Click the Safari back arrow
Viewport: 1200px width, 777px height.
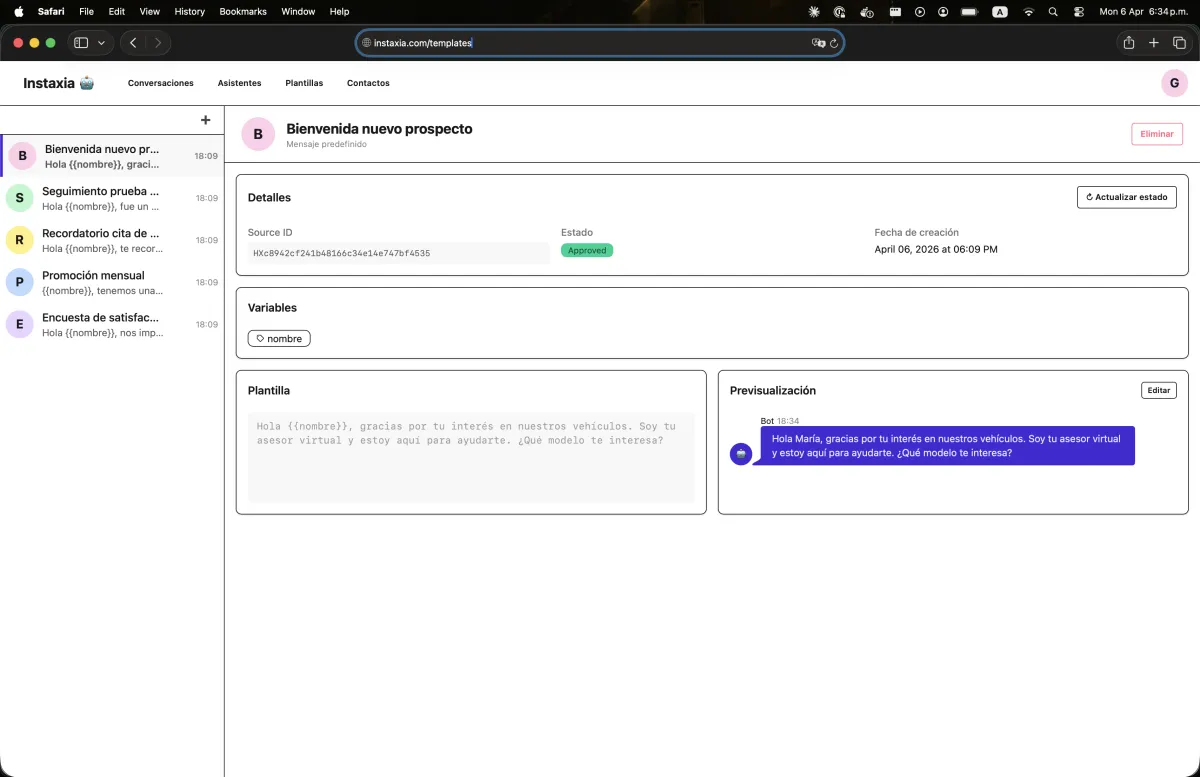pyautogui.click(x=133, y=43)
